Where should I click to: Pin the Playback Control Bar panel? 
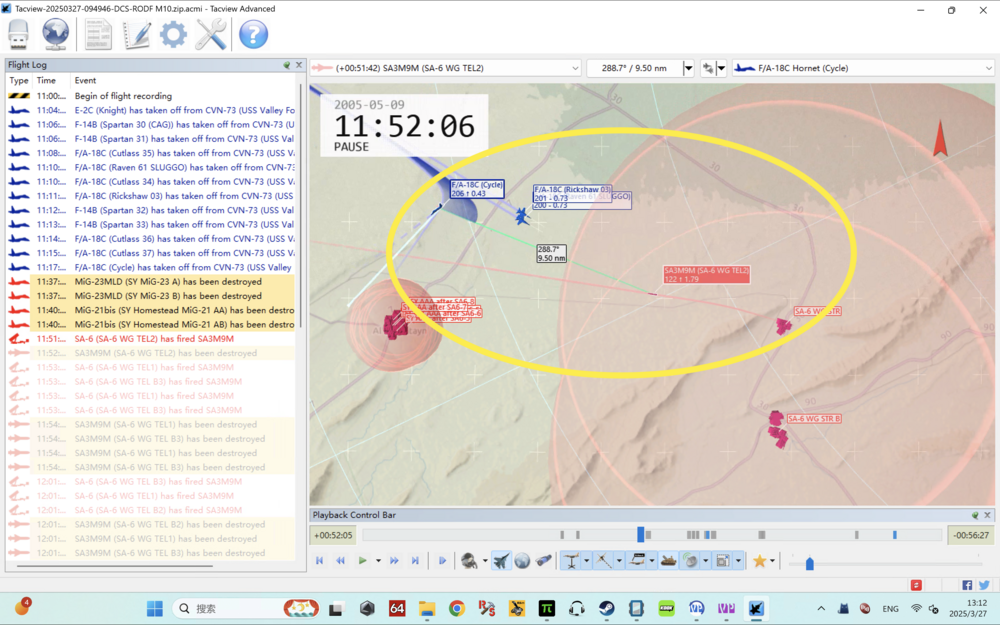[x=975, y=515]
